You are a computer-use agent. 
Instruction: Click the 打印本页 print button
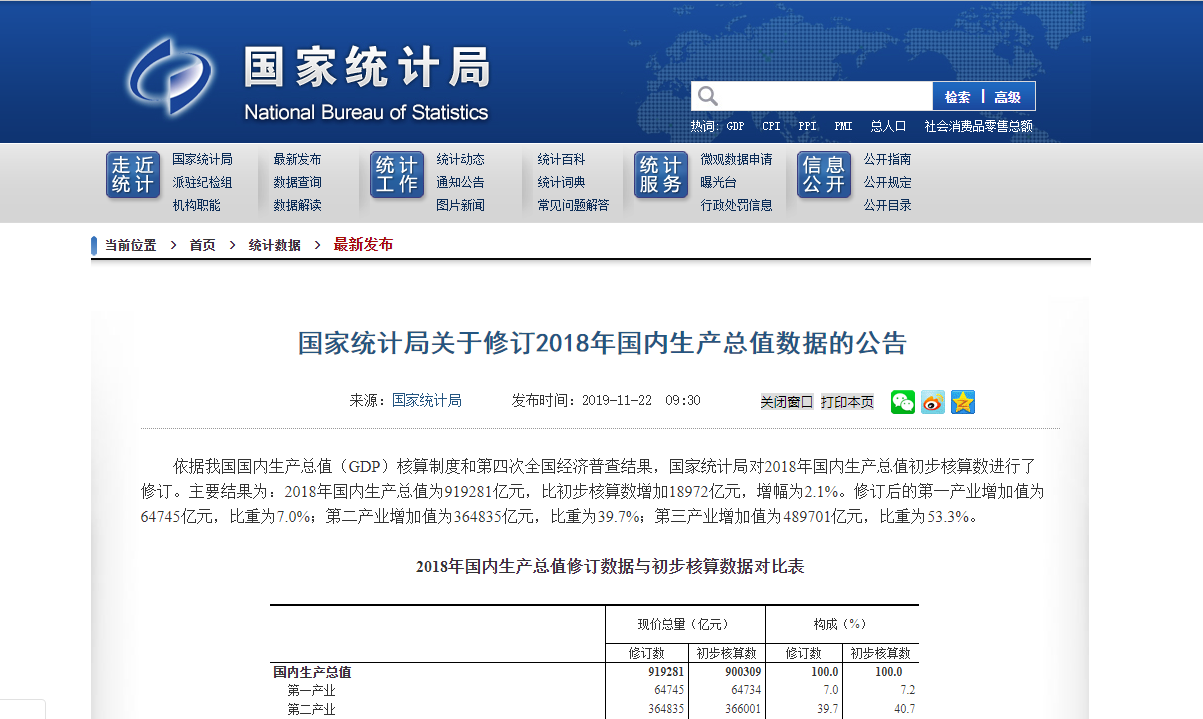(x=847, y=402)
